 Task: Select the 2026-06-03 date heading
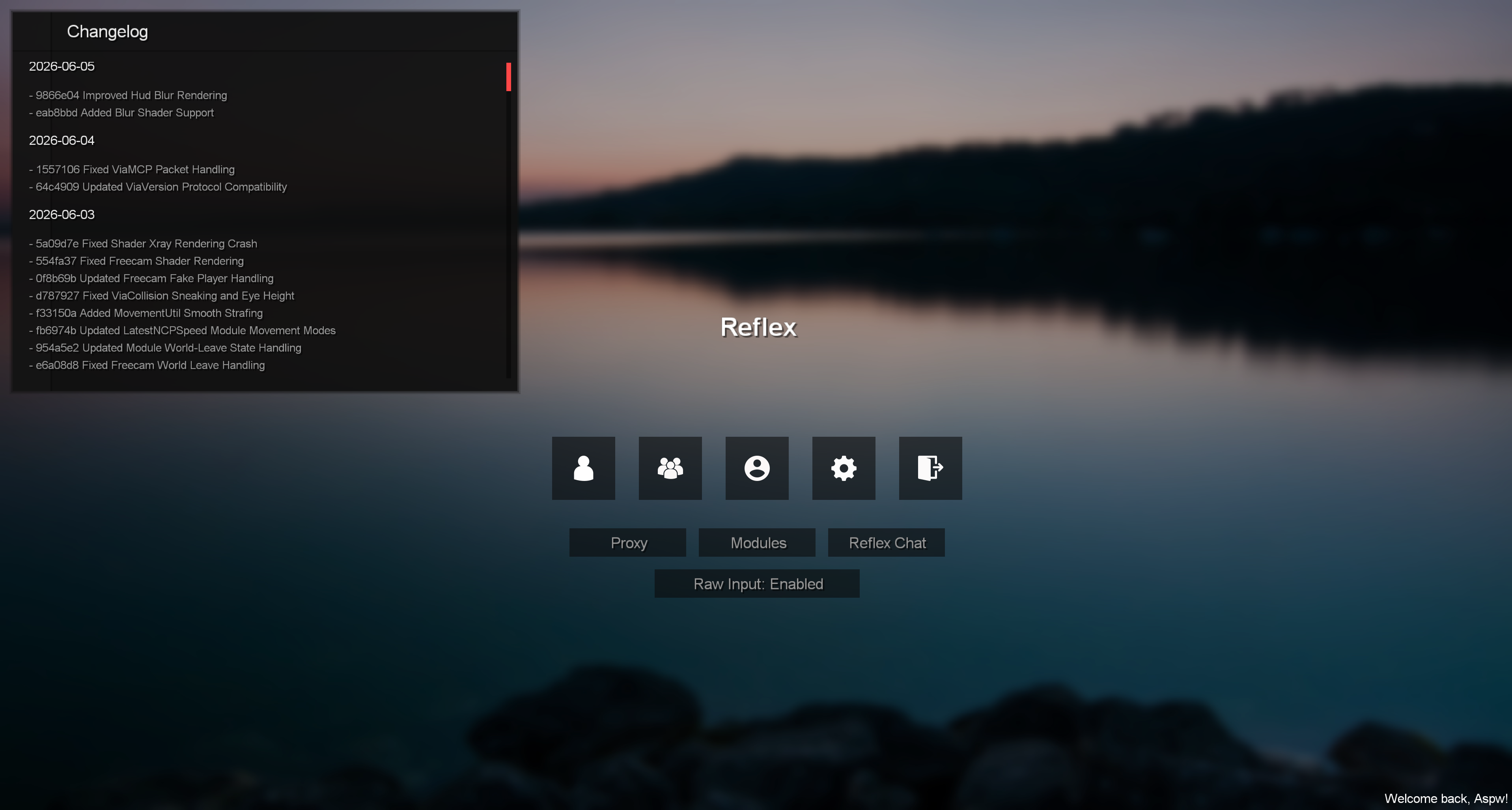tap(62, 214)
